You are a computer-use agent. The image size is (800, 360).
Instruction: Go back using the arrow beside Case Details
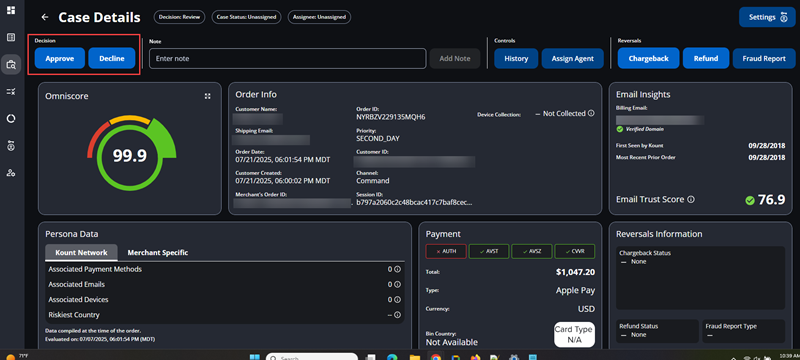click(x=45, y=17)
